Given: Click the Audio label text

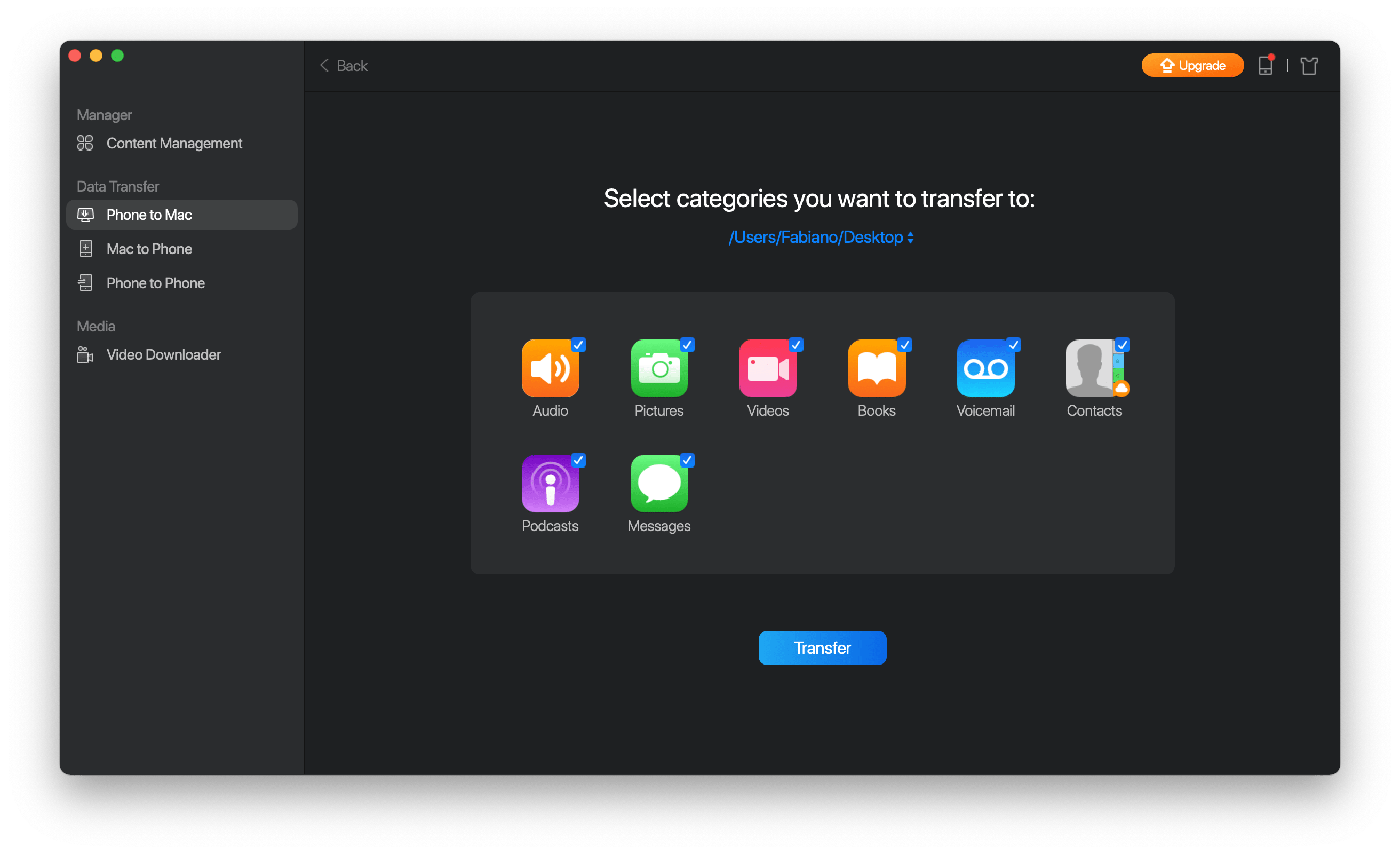Looking at the screenshot, I should coord(550,410).
